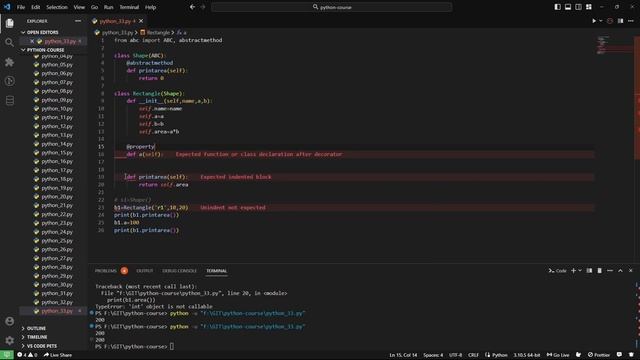Open Customize Layout icon
This screenshot has width=640, height=360.
[x=589, y=7]
